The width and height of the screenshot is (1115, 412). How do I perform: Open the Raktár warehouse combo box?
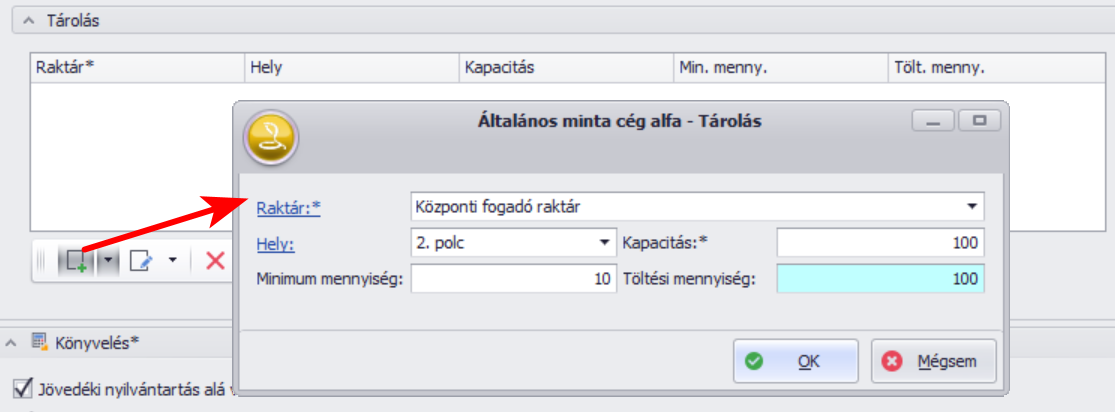[x=698, y=206]
